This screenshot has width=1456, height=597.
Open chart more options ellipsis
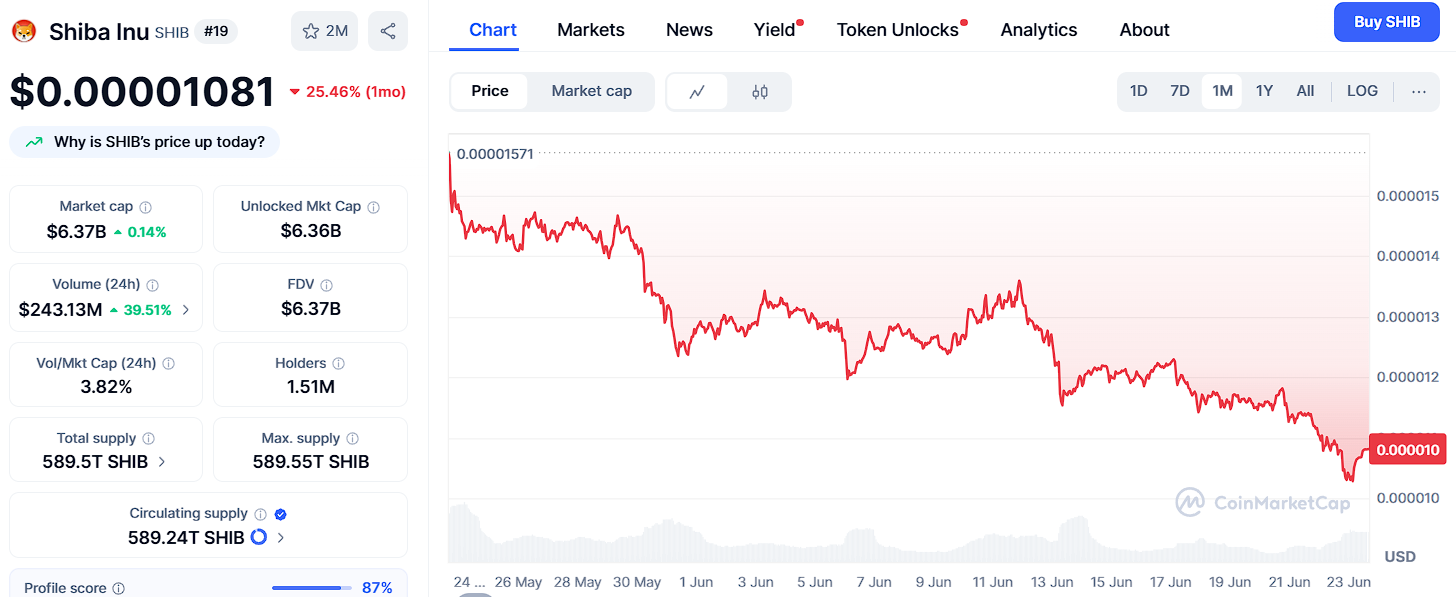click(1419, 91)
